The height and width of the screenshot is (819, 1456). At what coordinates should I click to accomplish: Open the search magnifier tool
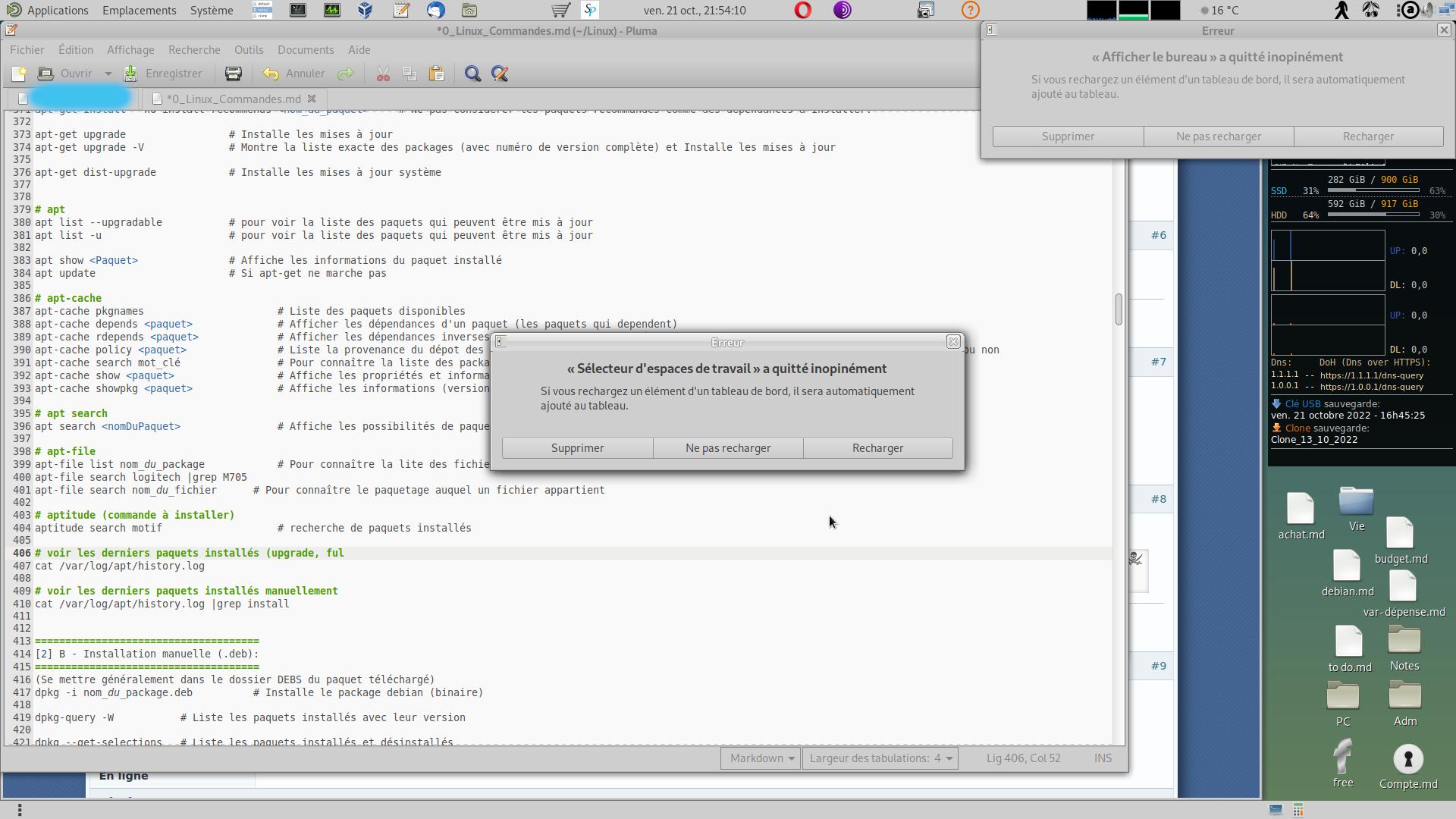[472, 74]
